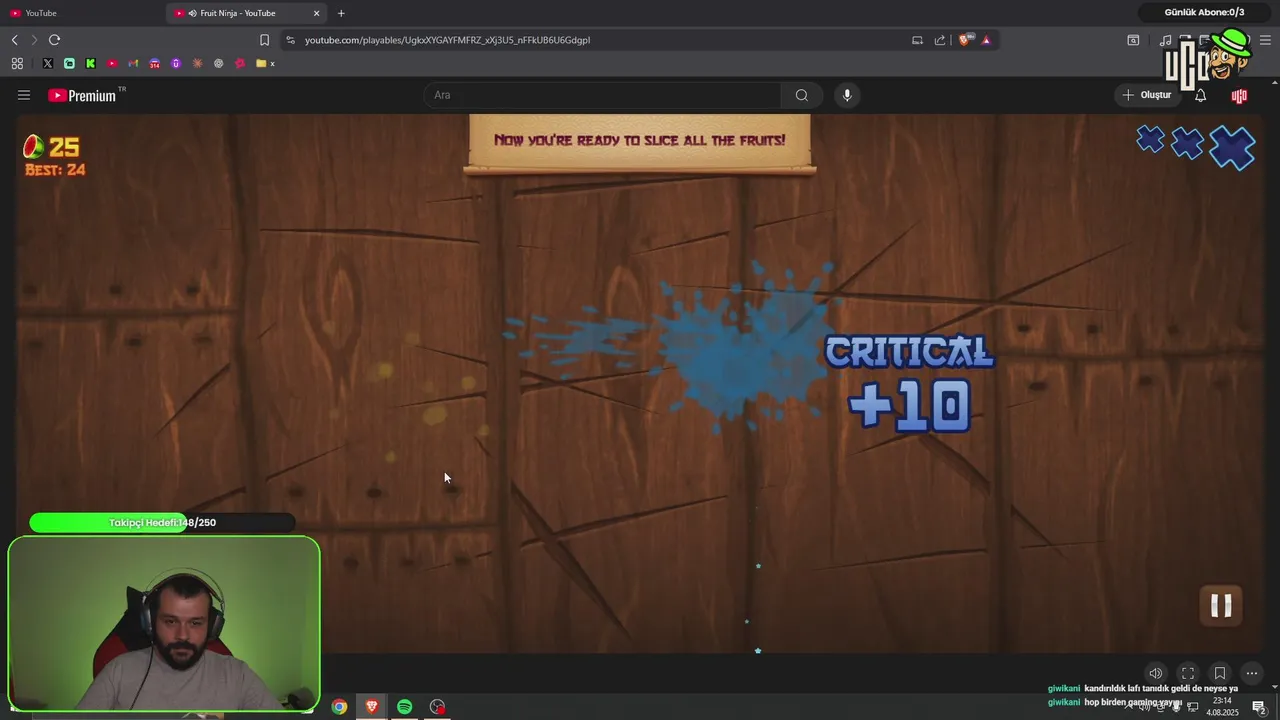Click the BEST: 24 label
Image resolution: width=1280 pixels, height=720 pixels.
[55, 170]
